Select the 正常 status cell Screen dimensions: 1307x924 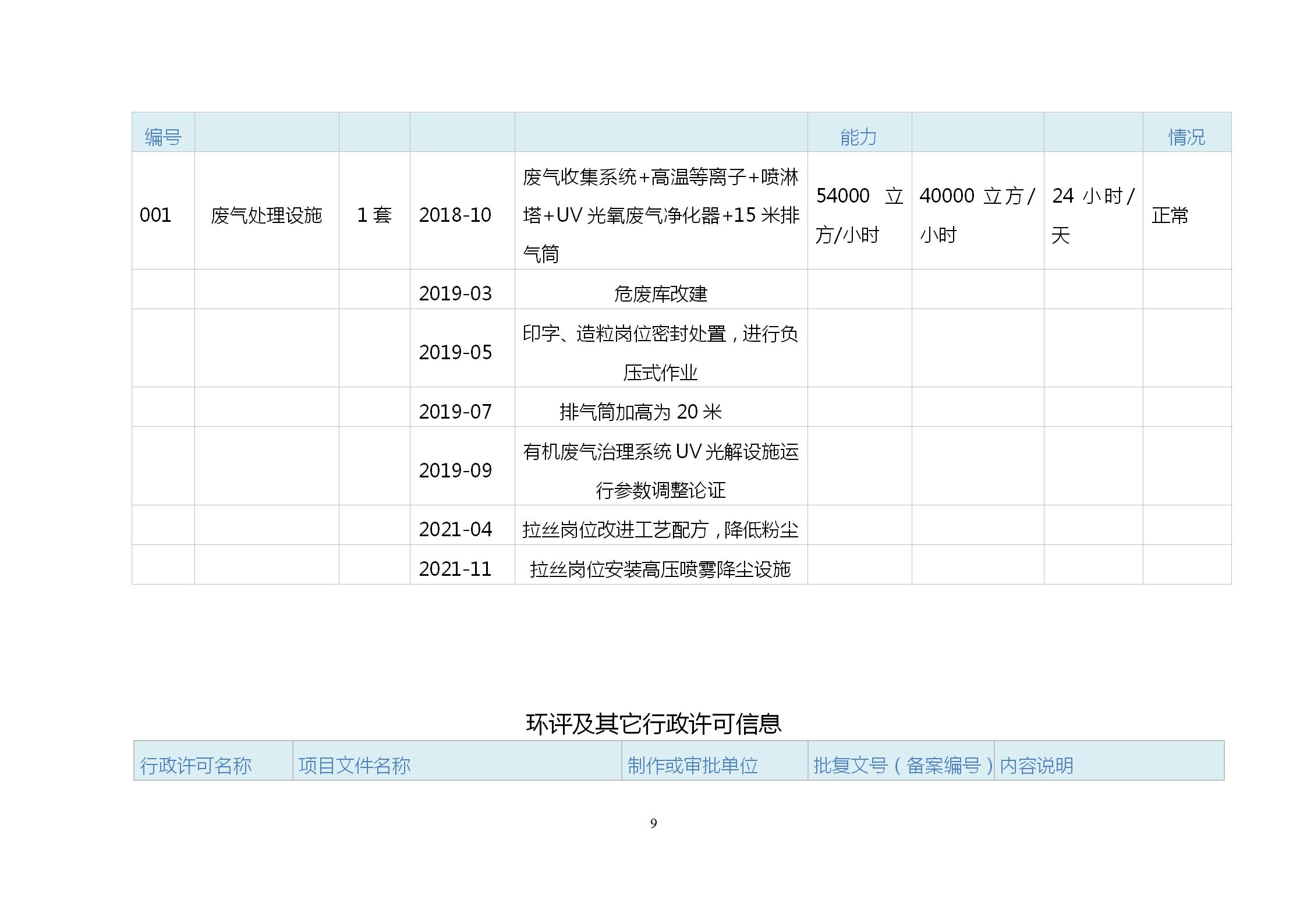point(1170,215)
